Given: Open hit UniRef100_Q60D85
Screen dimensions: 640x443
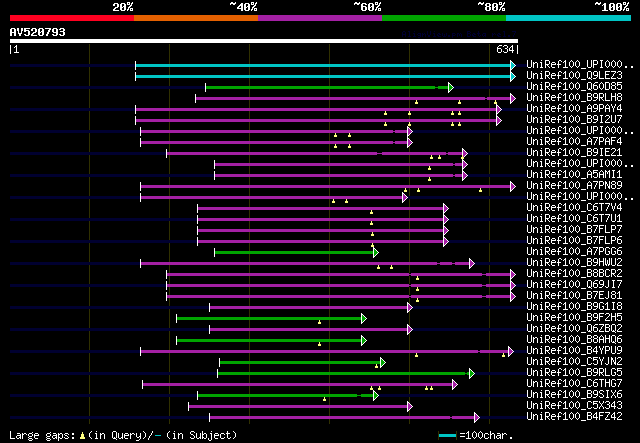Looking at the screenshot, I should click(x=574, y=87).
